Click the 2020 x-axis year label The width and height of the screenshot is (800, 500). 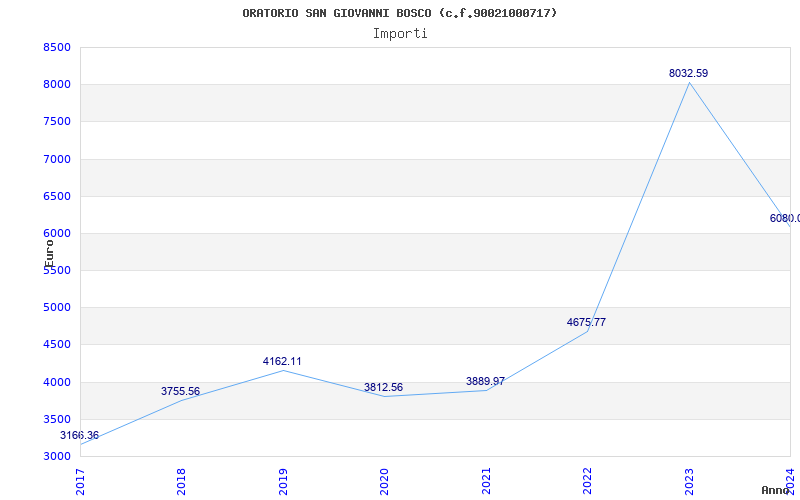(x=385, y=481)
